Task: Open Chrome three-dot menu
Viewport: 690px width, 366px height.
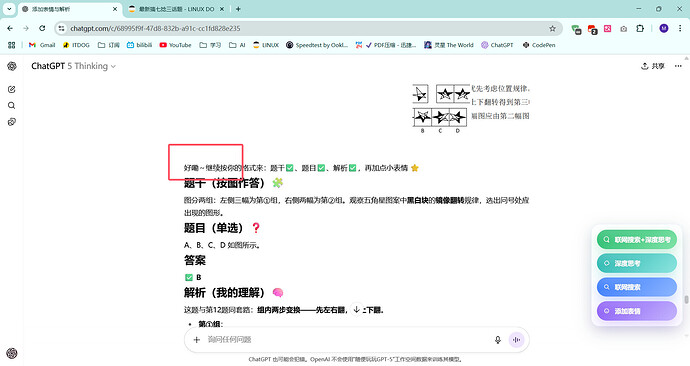Action: pyautogui.click(x=680, y=28)
